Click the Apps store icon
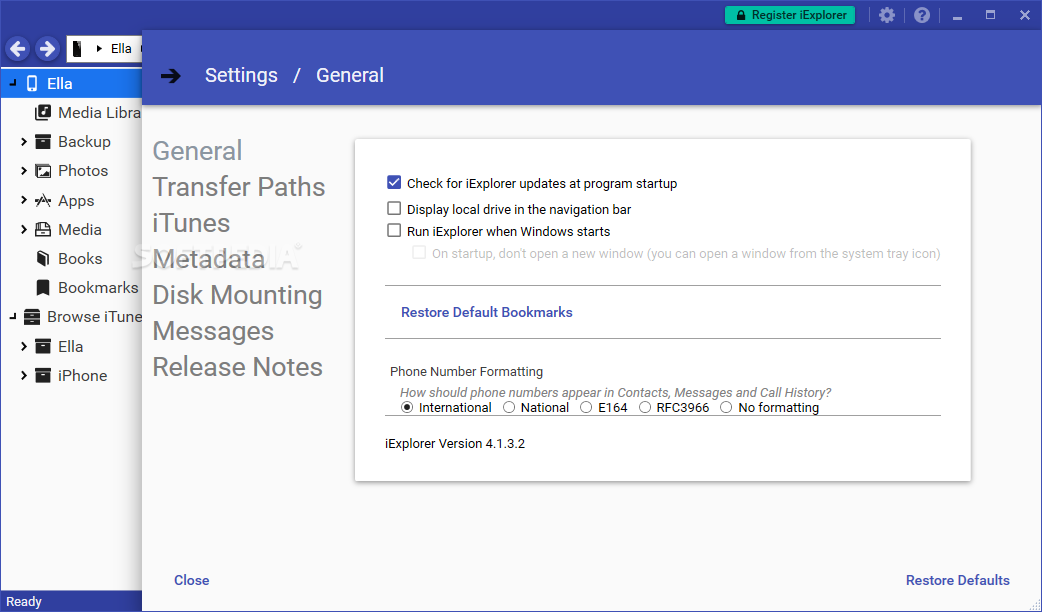The width and height of the screenshot is (1042, 612). pos(43,200)
